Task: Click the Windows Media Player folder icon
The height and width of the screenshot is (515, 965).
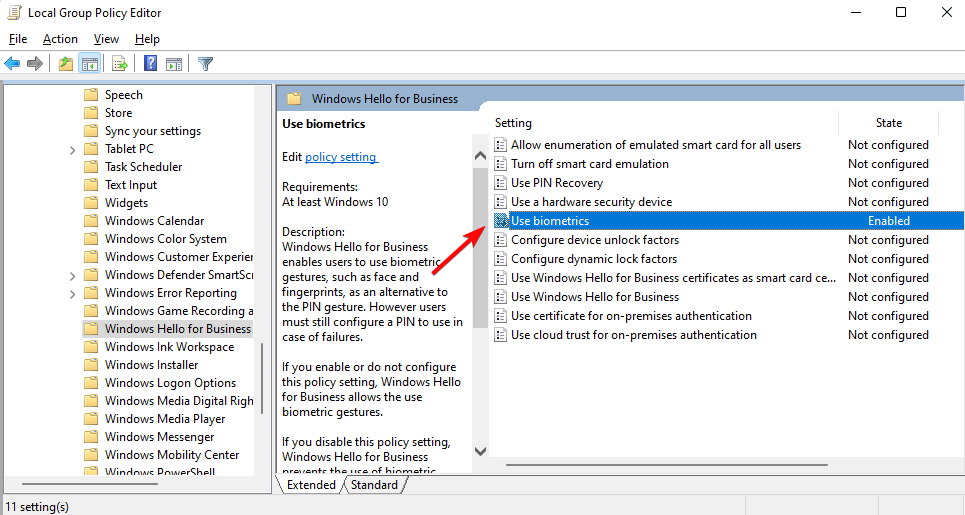Action: point(91,419)
